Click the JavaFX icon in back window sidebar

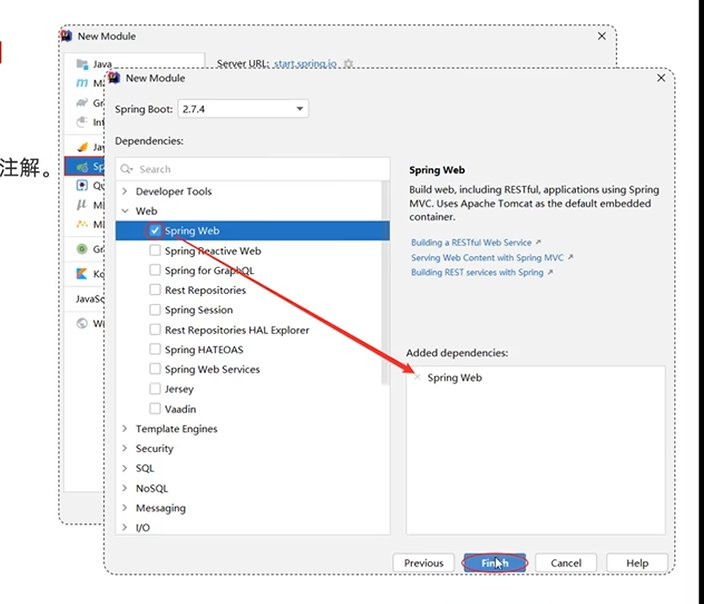pos(82,147)
